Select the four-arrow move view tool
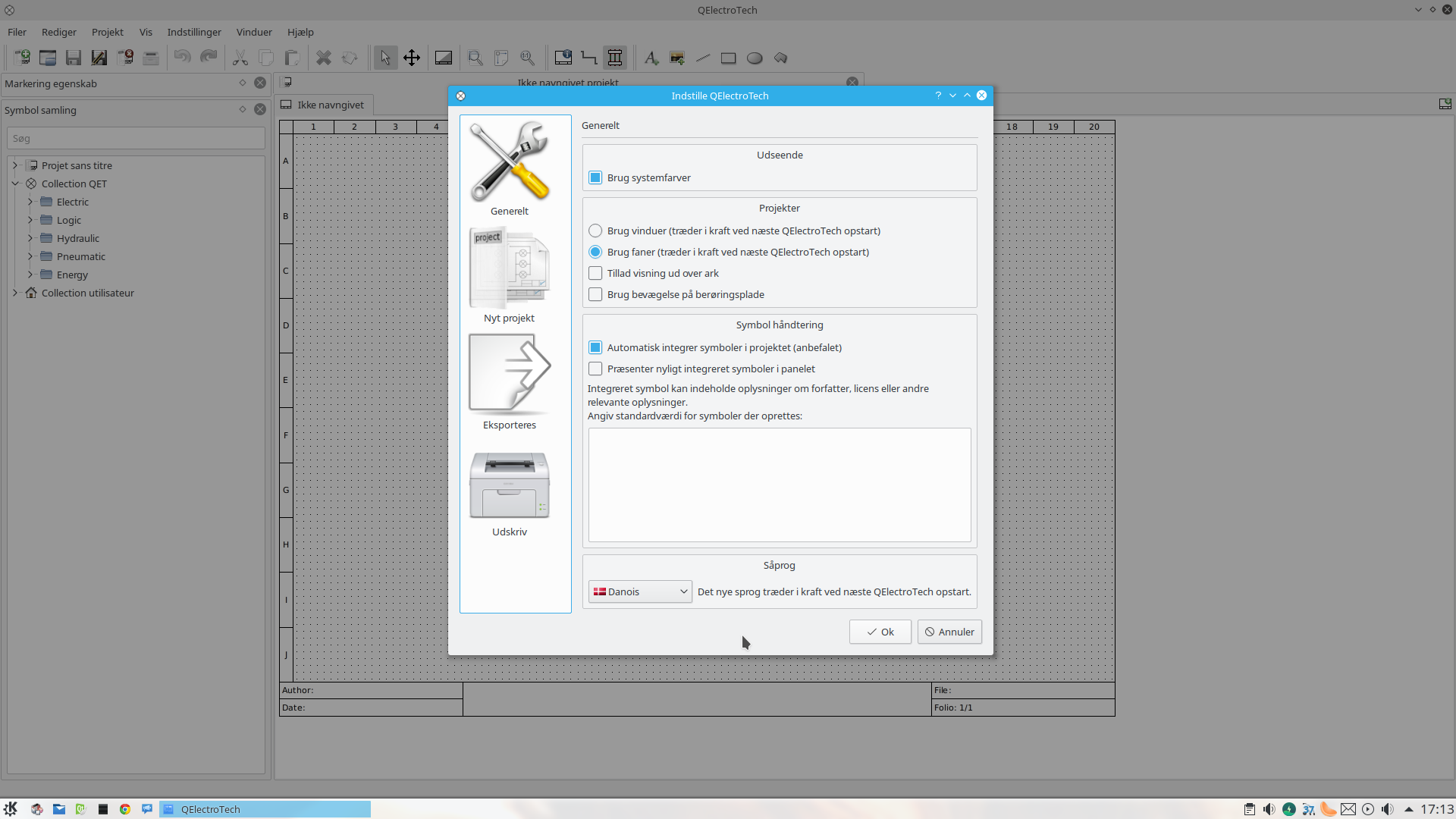 (412, 58)
